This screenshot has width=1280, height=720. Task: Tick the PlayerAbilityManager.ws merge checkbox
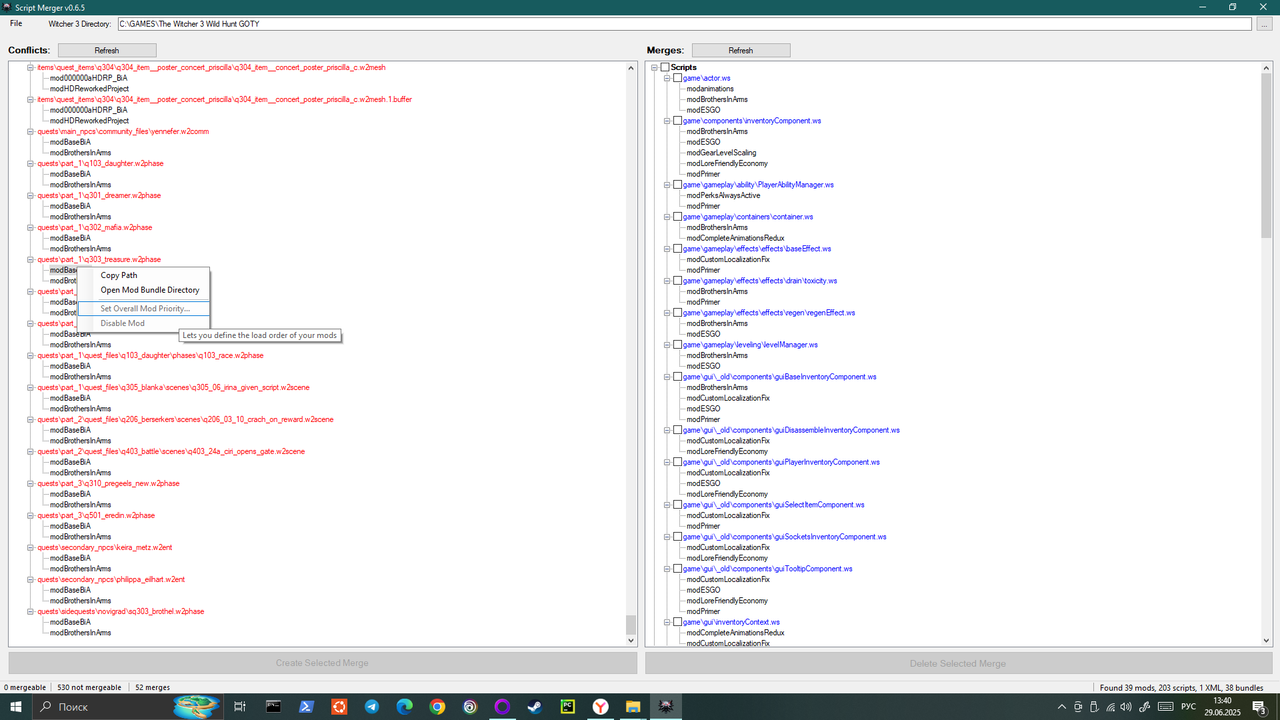[x=677, y=185]
